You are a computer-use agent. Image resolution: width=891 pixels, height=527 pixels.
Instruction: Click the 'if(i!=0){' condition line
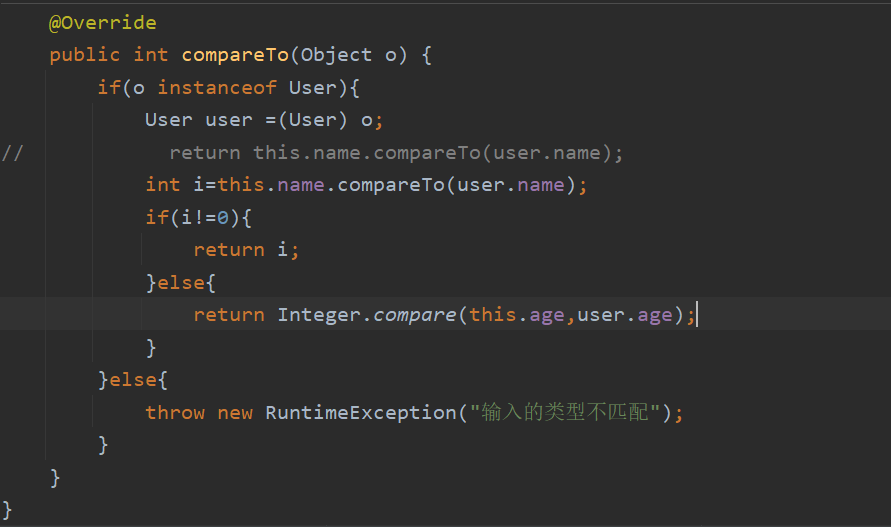tap(198, 218)
